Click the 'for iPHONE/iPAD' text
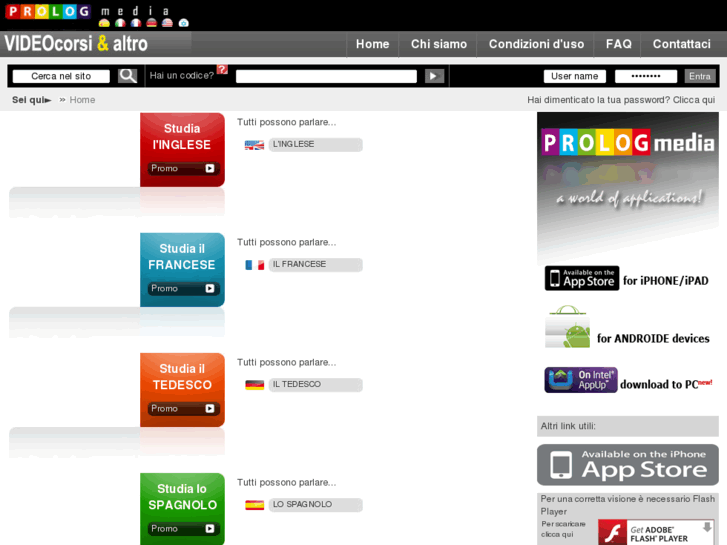 point(666,281)
